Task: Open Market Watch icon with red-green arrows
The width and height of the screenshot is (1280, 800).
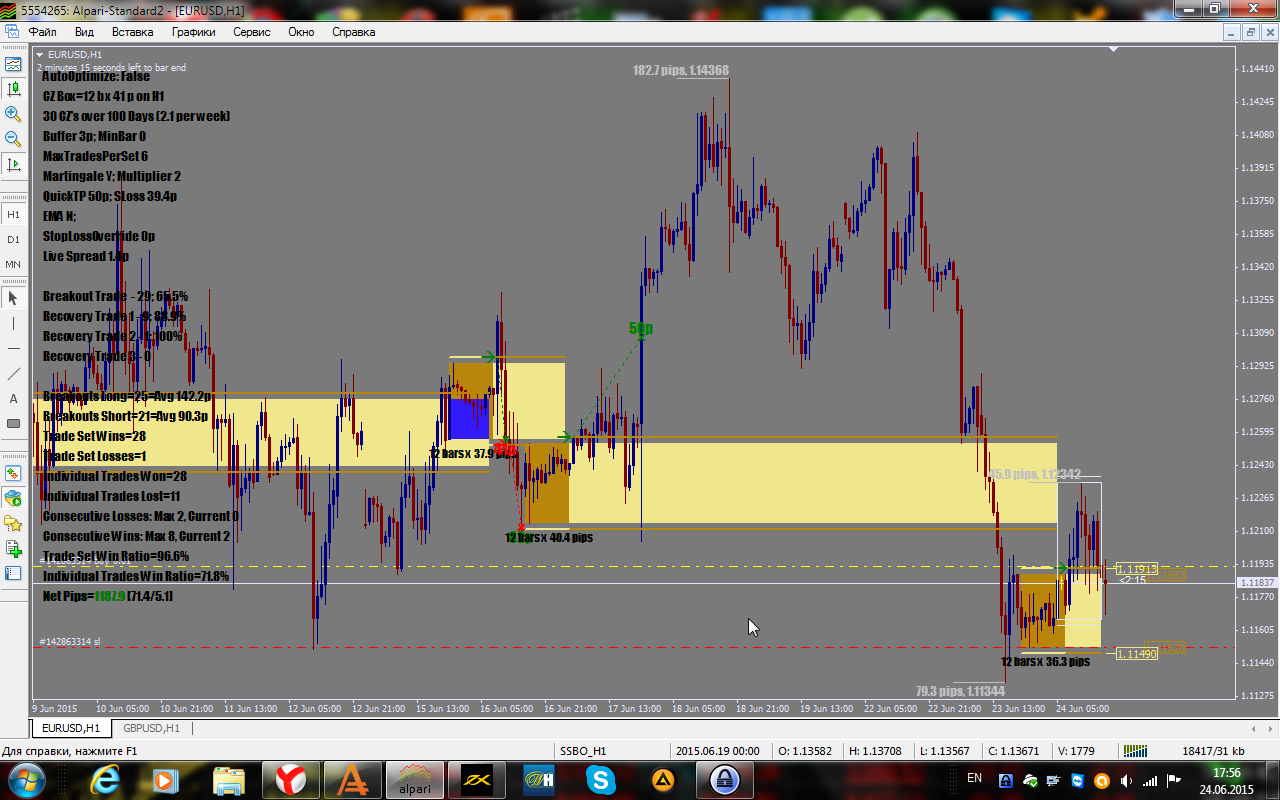Action: pos(13,473)
